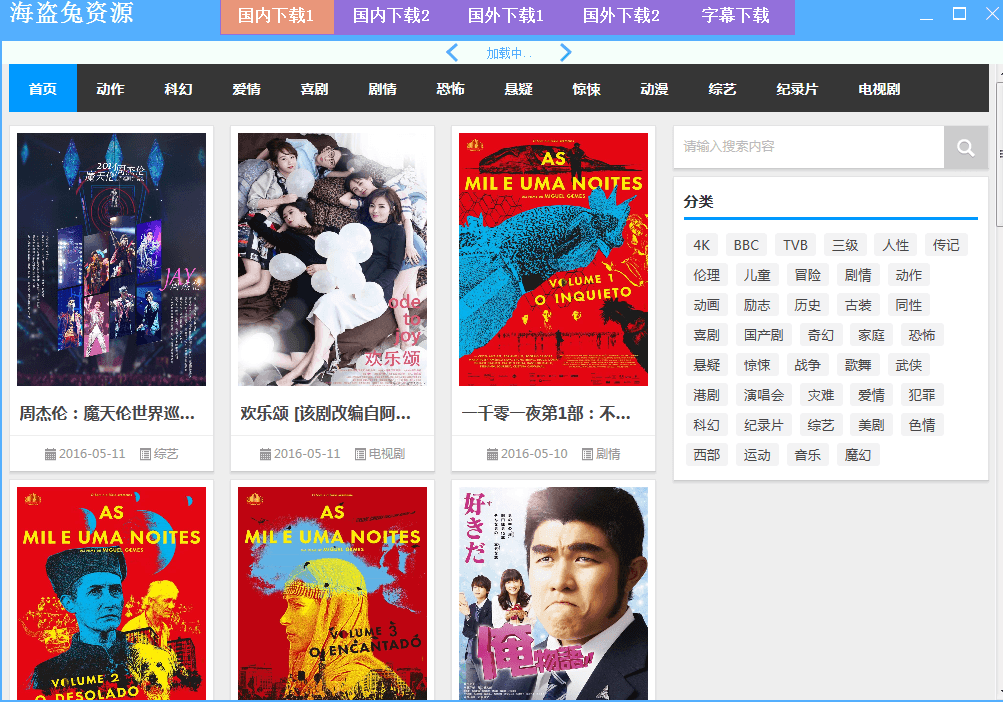Click category icon beside 电视剧 under 欢乐颂 card

click(x=360, y=454)
